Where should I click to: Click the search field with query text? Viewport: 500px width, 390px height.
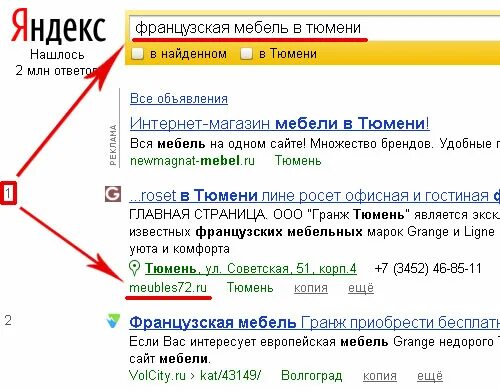(314, 28)
